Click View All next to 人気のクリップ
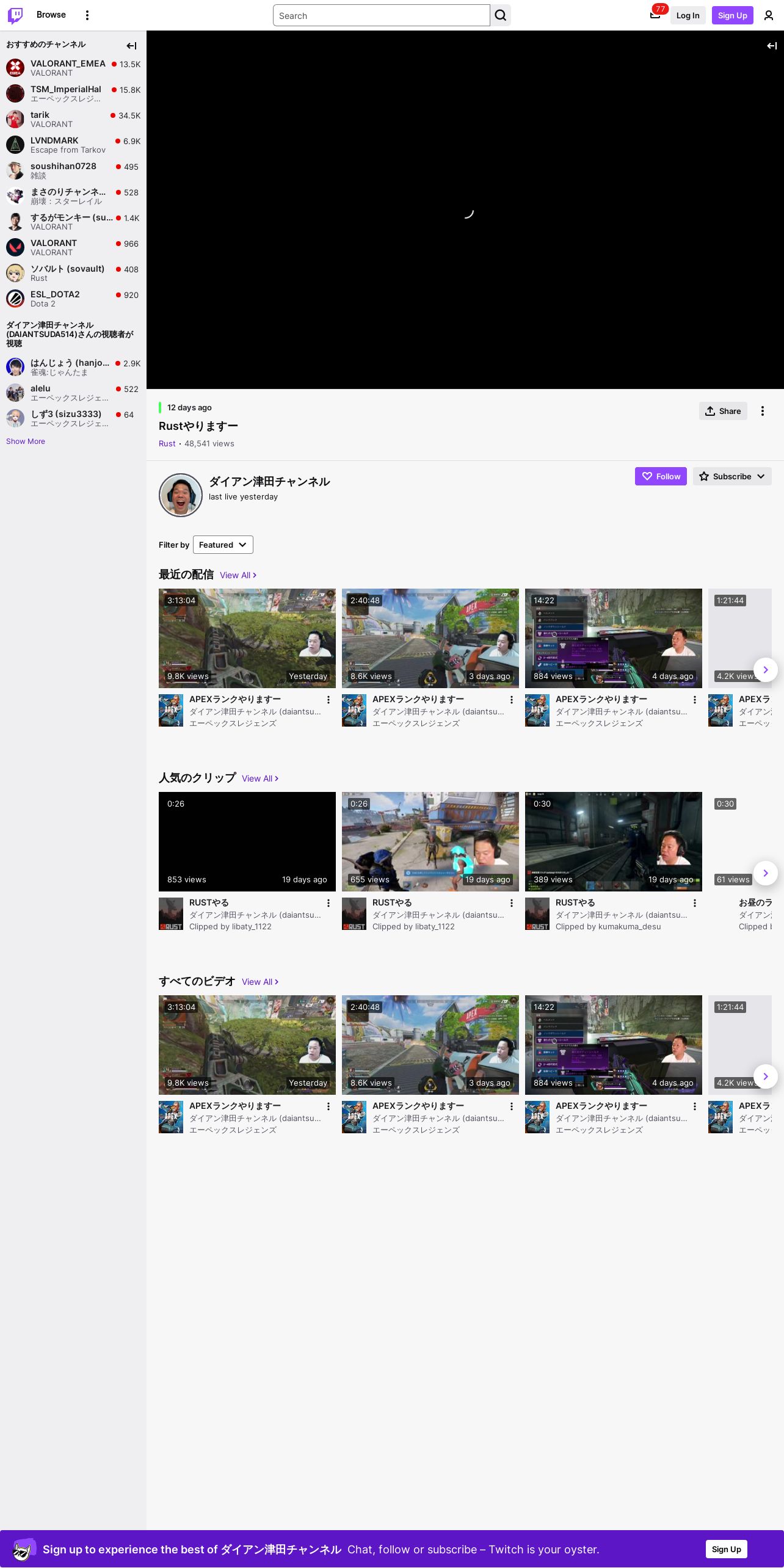The image size is (784, 1568). [x=260, y=779]
